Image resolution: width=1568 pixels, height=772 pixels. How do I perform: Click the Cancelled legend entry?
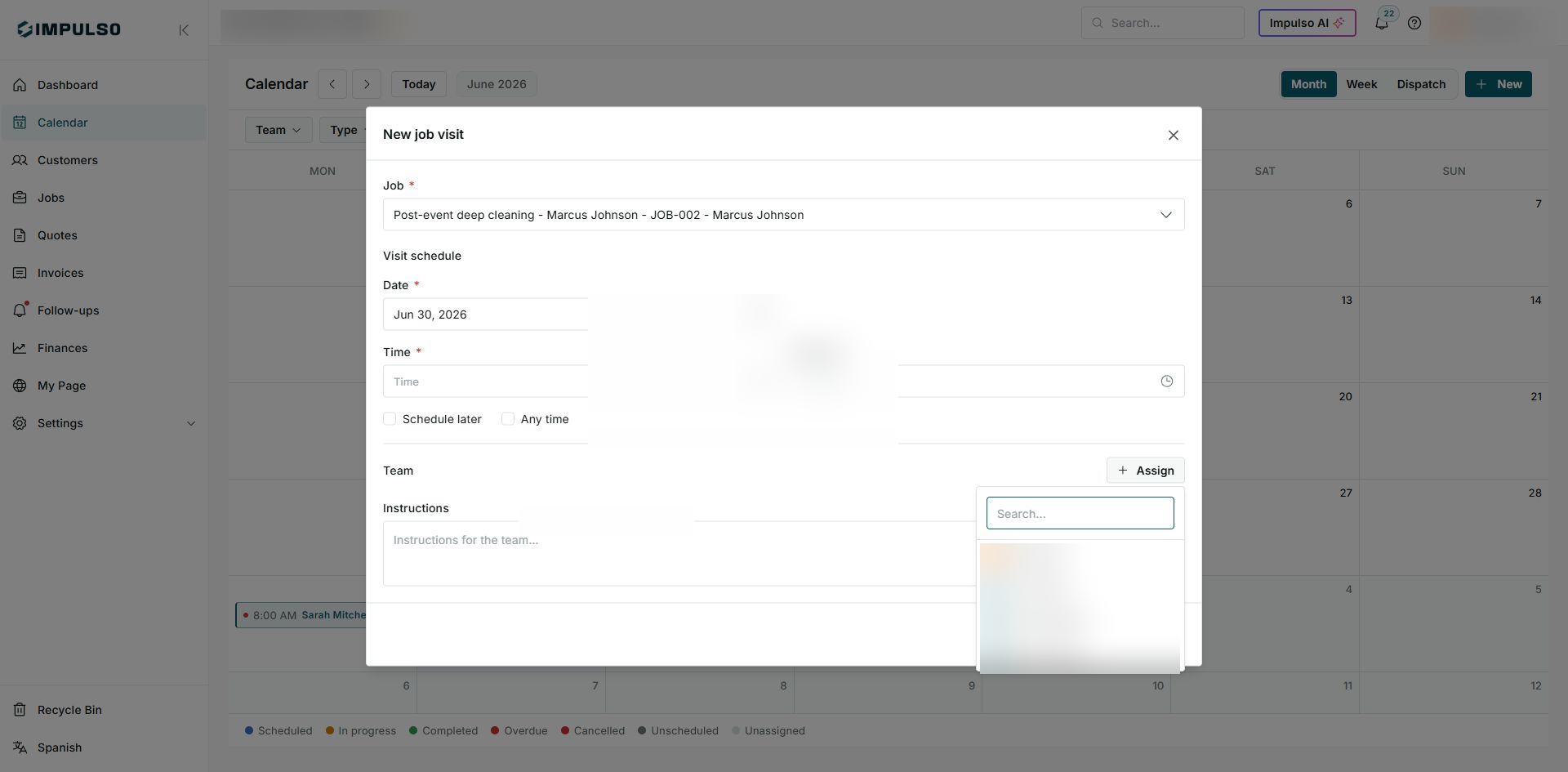click(593, 731)
